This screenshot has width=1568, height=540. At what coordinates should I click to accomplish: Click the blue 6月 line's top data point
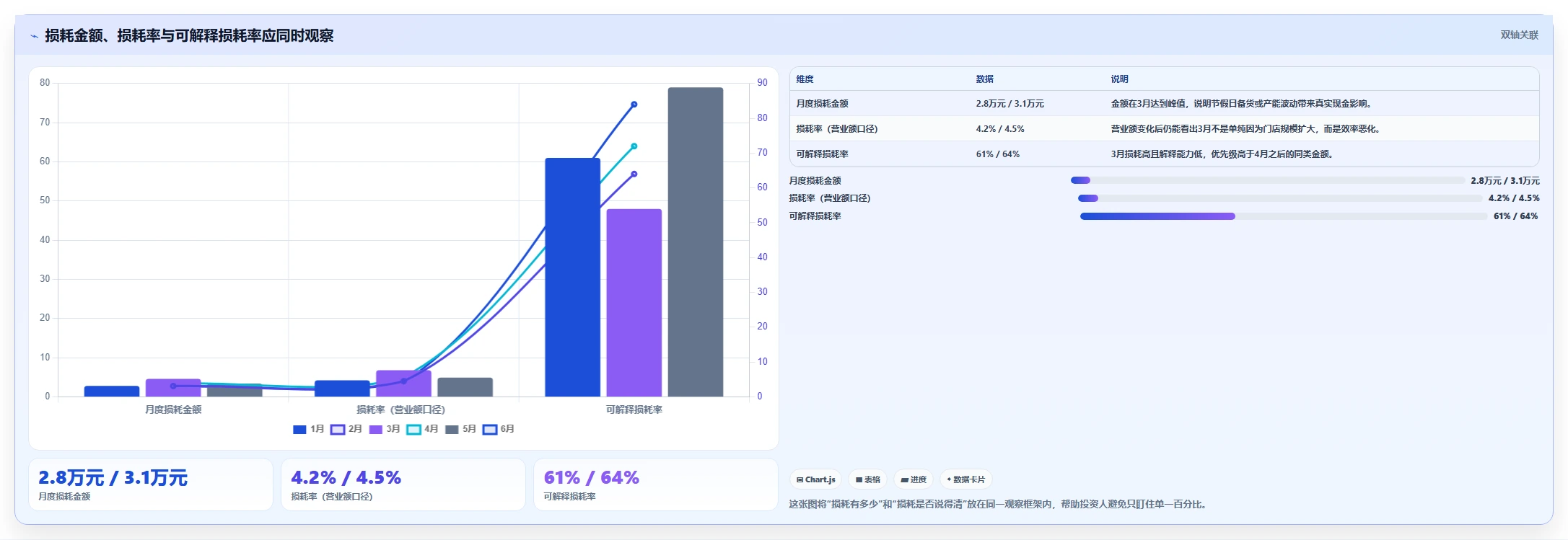tap(634, 105)
